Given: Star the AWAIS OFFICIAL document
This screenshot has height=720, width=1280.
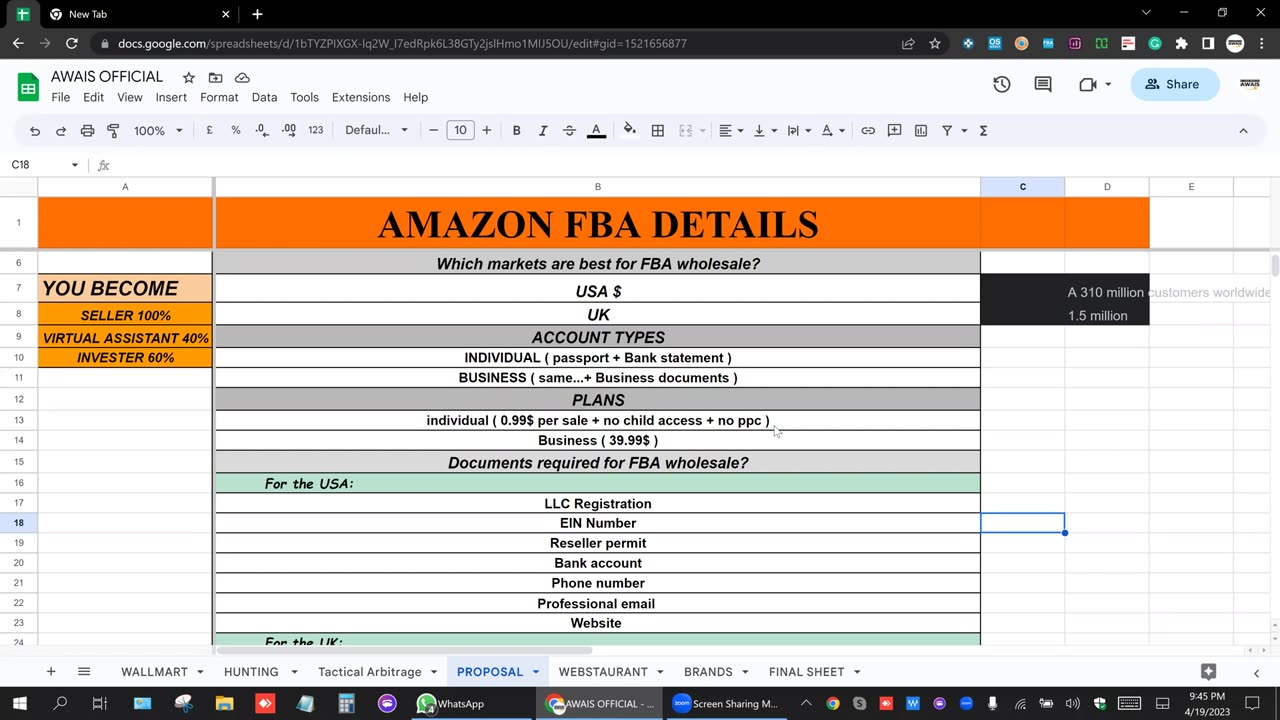Looking at the screenshot, I should pyautogui.click(x=188, y=77).
